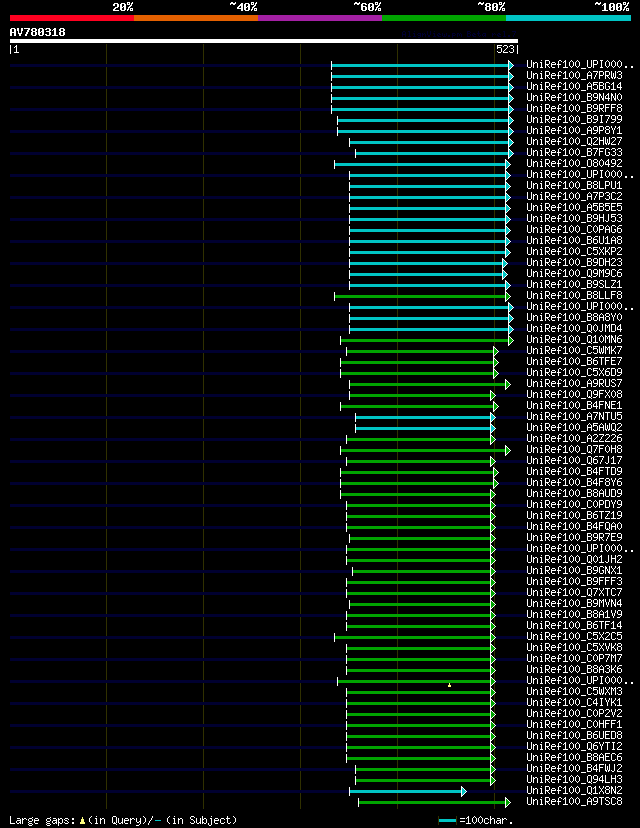Select the UniRef100_B8A8Y0 label
Viewport: 640px width, 828px height.
pyautogui.click(x=574, y=317)
